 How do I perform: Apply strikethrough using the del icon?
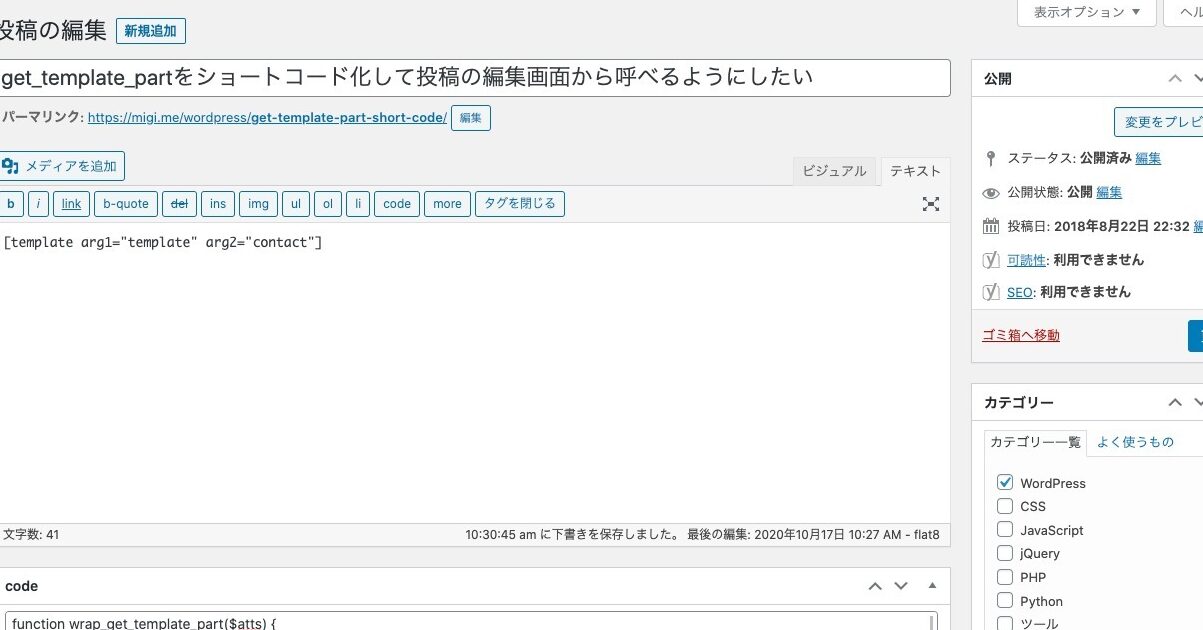pyautogui.click(x=179, y=203)
